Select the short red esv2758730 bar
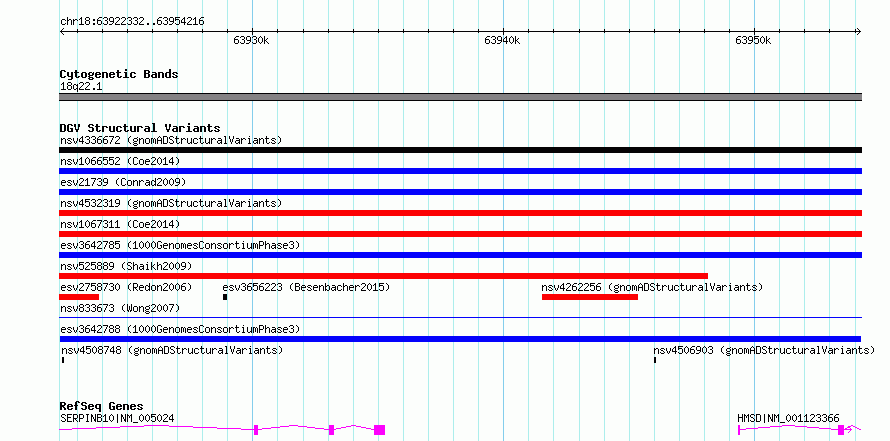 click(79, 297)
